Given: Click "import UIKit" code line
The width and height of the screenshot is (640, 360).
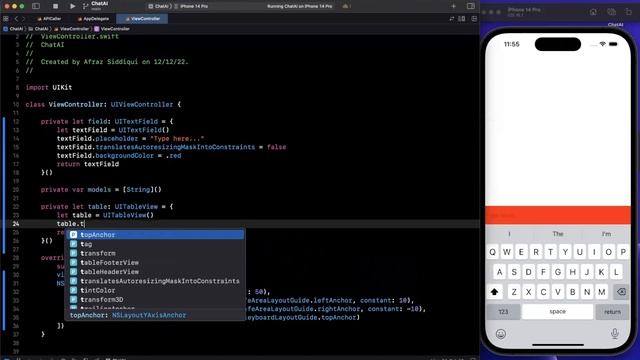Looking at the screenshot, I should pyautogui.click(x=49, y=87).
